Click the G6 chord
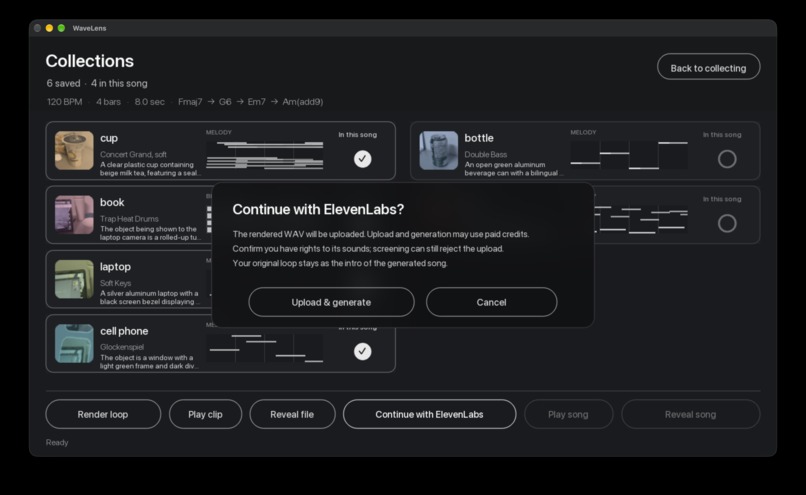This screenshot has height=495, width=806. [225, 102]
